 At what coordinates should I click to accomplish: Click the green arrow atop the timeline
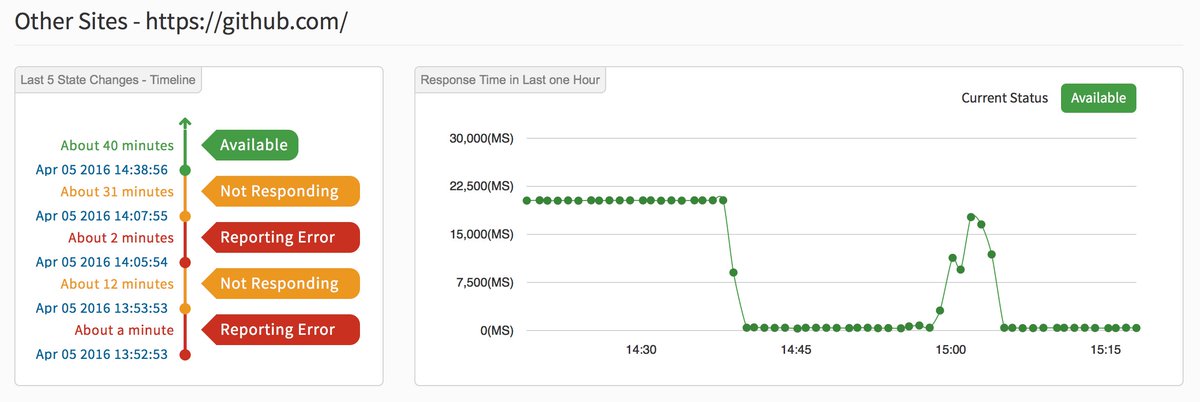185,123
